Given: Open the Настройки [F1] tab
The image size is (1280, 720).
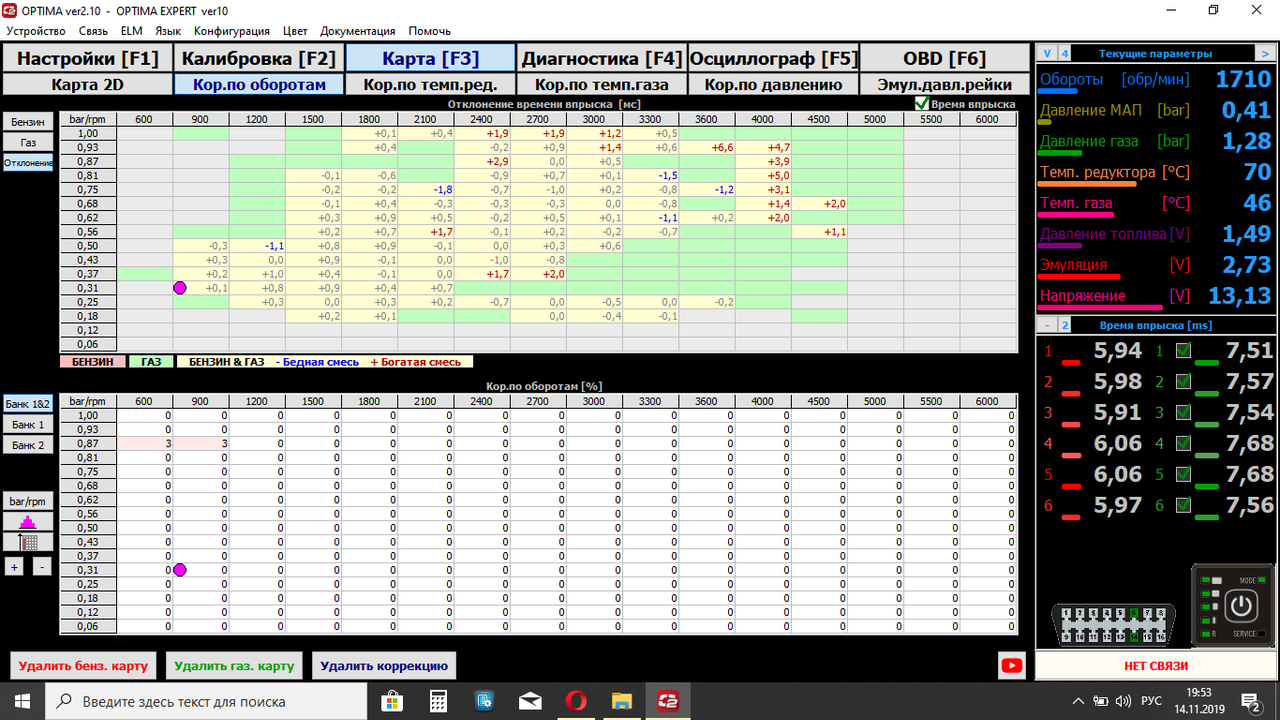Looking at the screenshot, I should point(87,58).
